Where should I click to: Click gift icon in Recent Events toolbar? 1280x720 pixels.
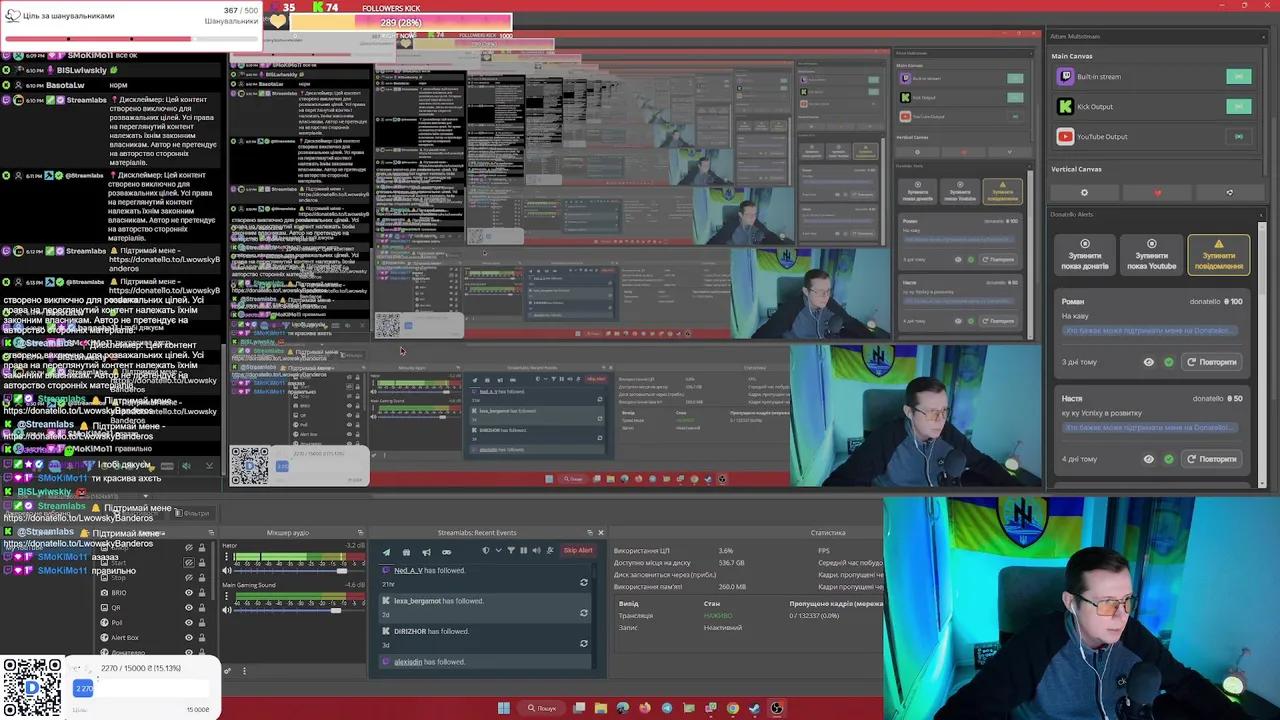click(406, 552)
